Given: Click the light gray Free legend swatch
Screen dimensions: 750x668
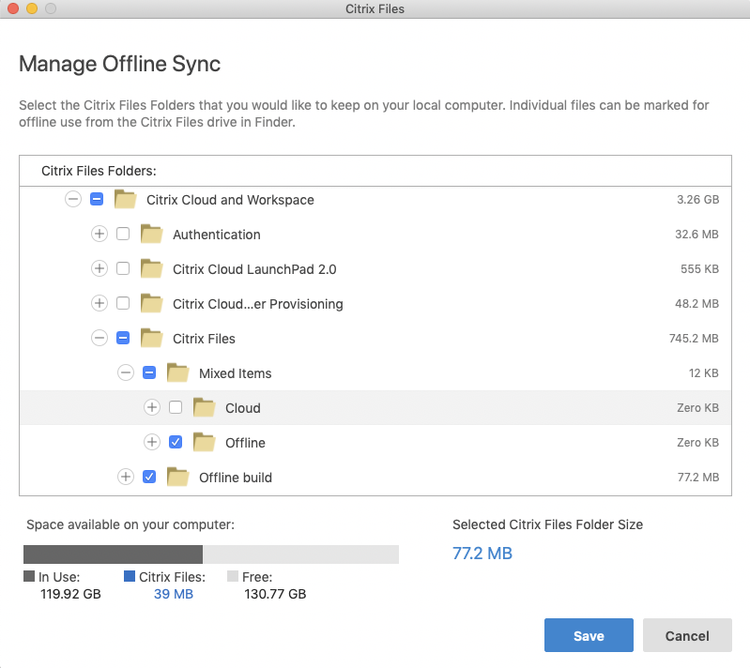Looking at the screenshot, I should (x=232, y=576).
